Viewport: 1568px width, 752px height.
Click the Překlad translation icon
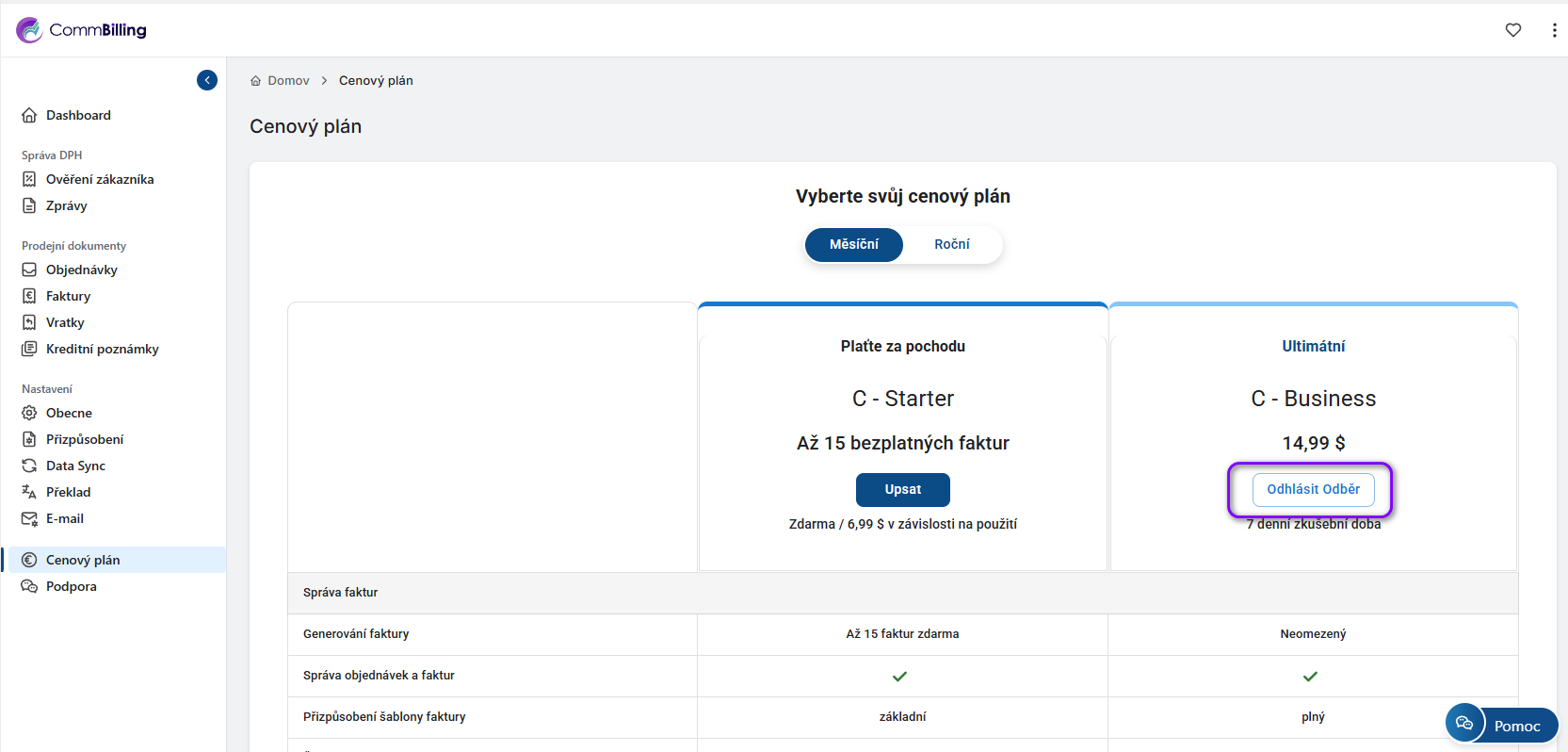coord(29,492)
